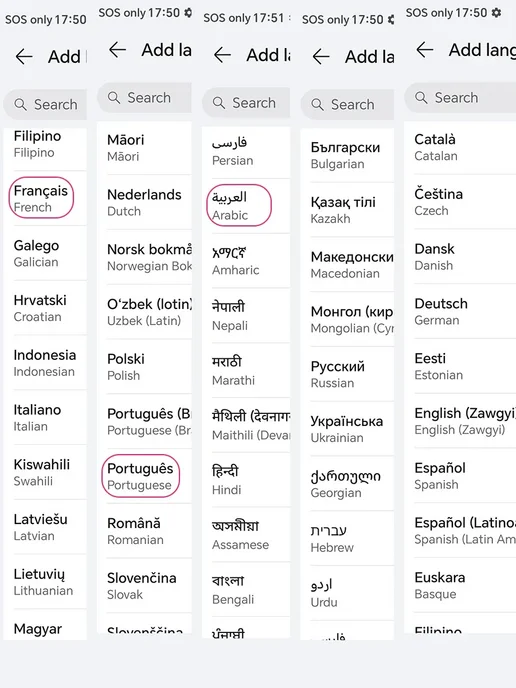Viewport: 516px width, 688px height.
Task: Click search magnifier icon above Filipino
Action: pyautogui.click(x=20, y=104)
